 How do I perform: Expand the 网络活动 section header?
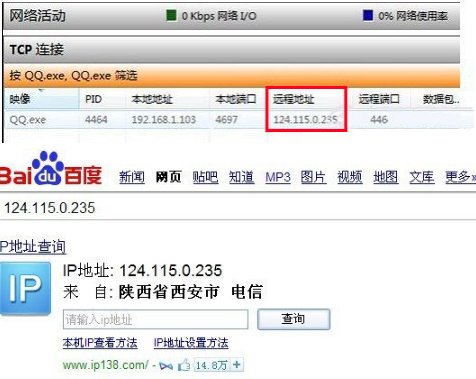pos(232,16)
